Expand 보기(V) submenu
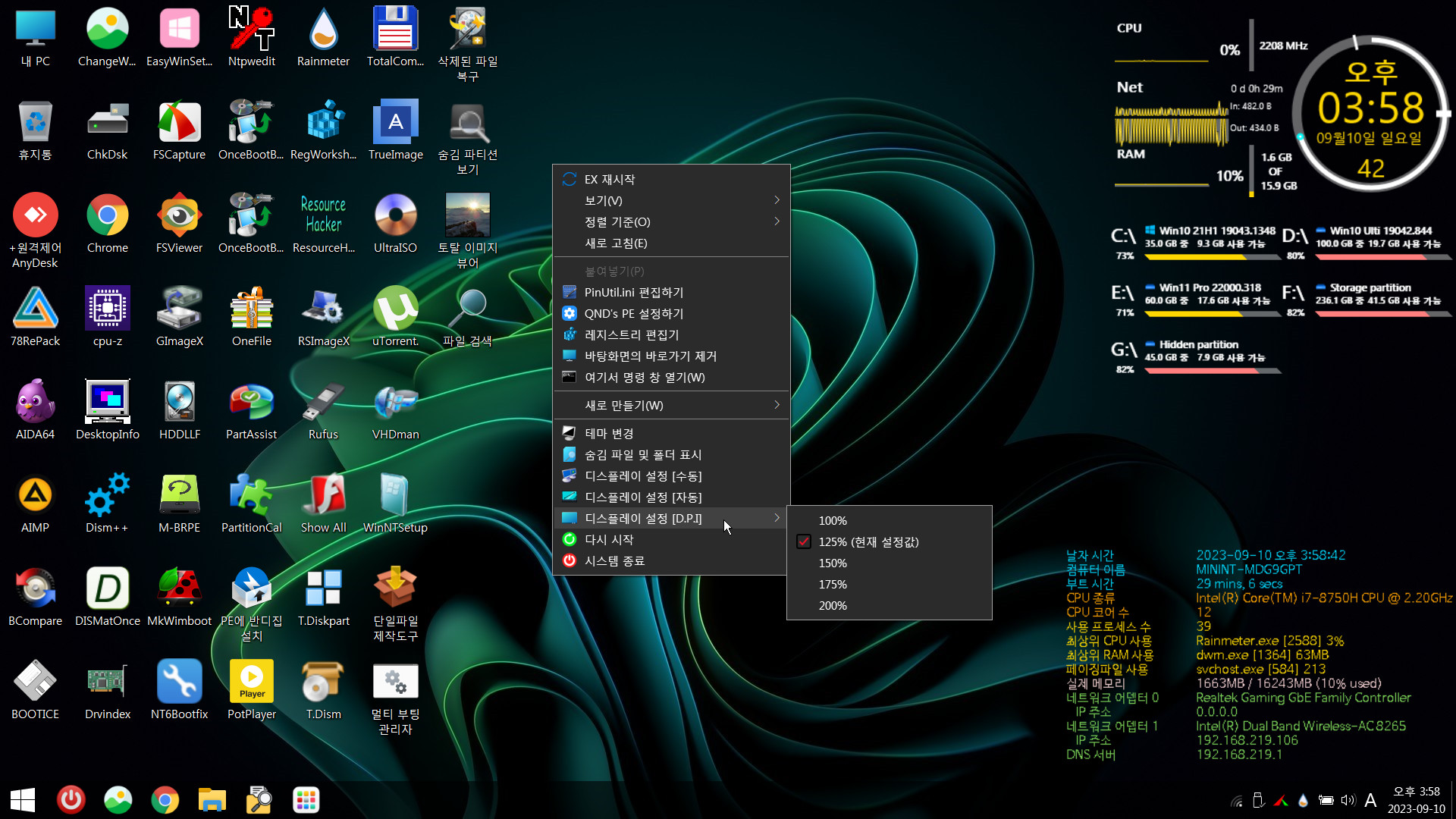This screenshot has width=1456, height=819. click(671, 200)
